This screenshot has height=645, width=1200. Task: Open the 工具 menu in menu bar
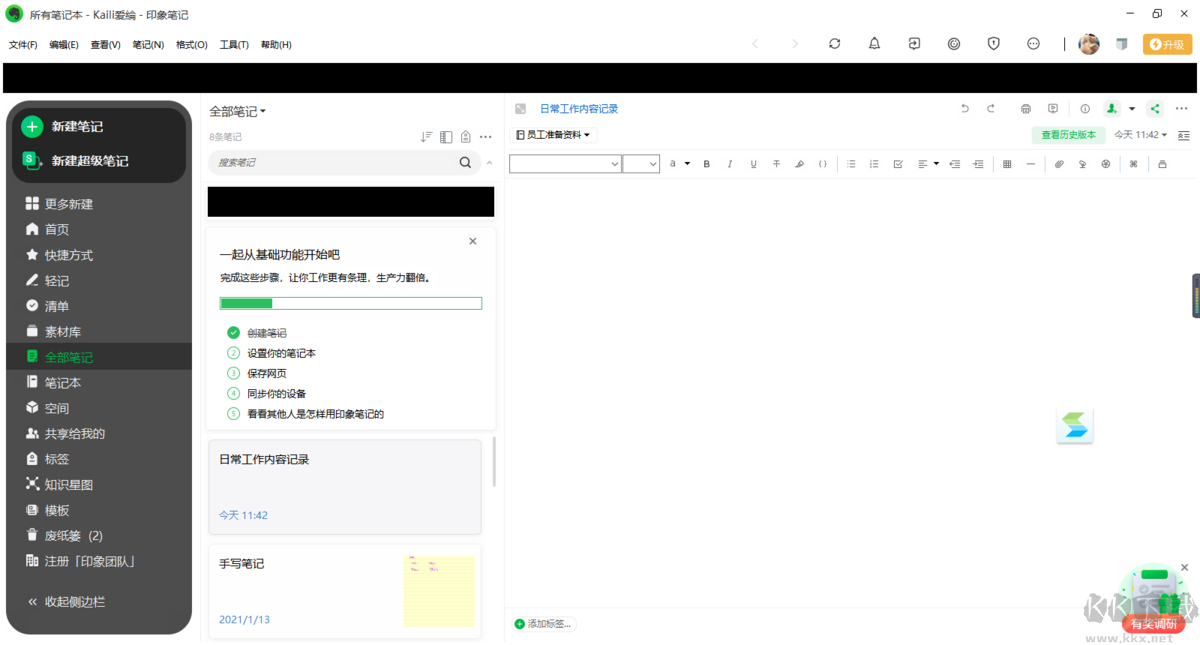coord(233,44)
